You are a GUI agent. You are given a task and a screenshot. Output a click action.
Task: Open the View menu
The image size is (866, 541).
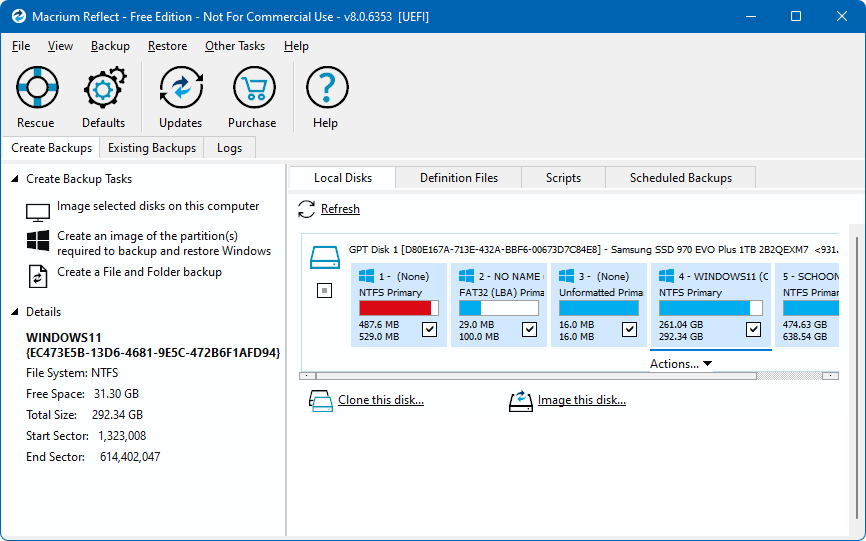coord(60,46)
